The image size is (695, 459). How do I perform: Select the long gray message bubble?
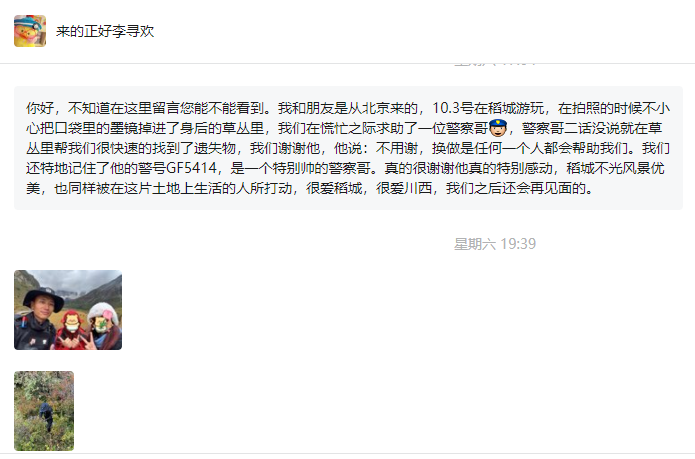click(348, 148)
